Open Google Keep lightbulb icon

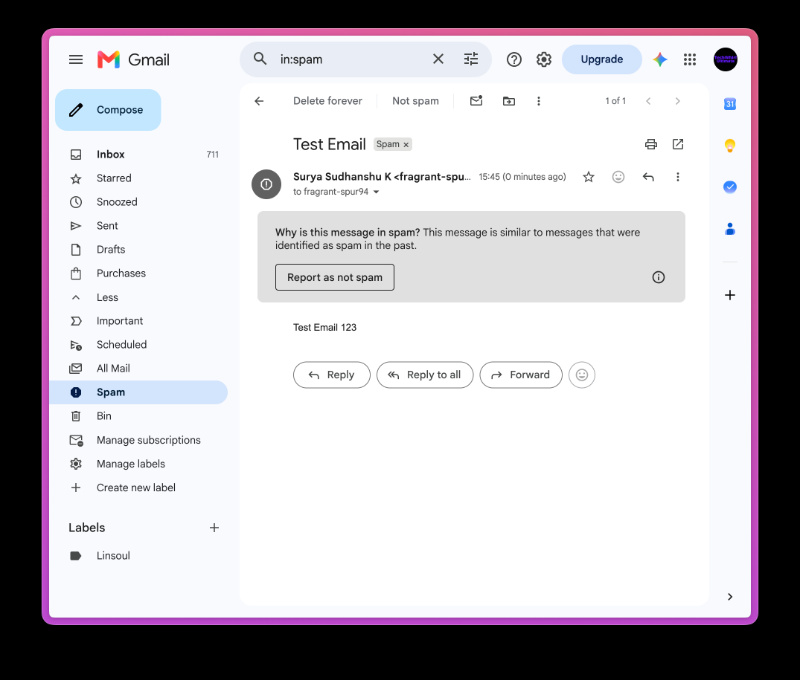point(730,146)
